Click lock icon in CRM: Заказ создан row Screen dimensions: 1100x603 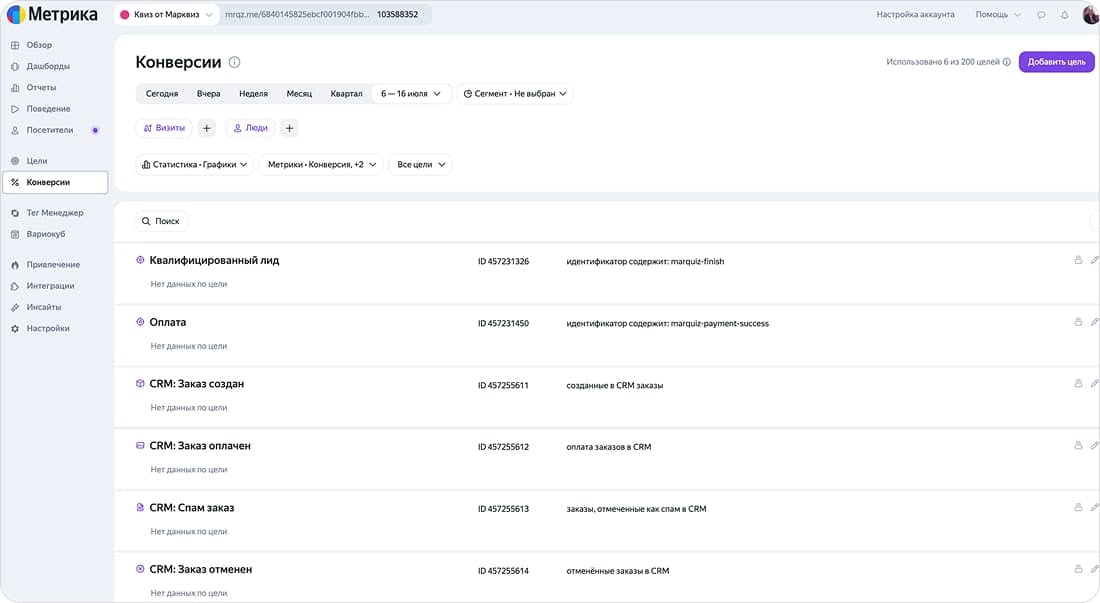pos(1078,384)
